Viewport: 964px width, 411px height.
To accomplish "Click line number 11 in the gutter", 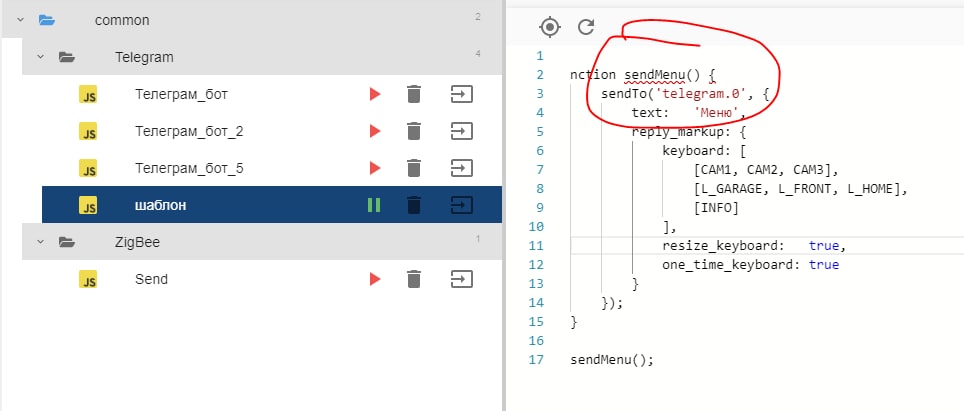I will [536, 246].
